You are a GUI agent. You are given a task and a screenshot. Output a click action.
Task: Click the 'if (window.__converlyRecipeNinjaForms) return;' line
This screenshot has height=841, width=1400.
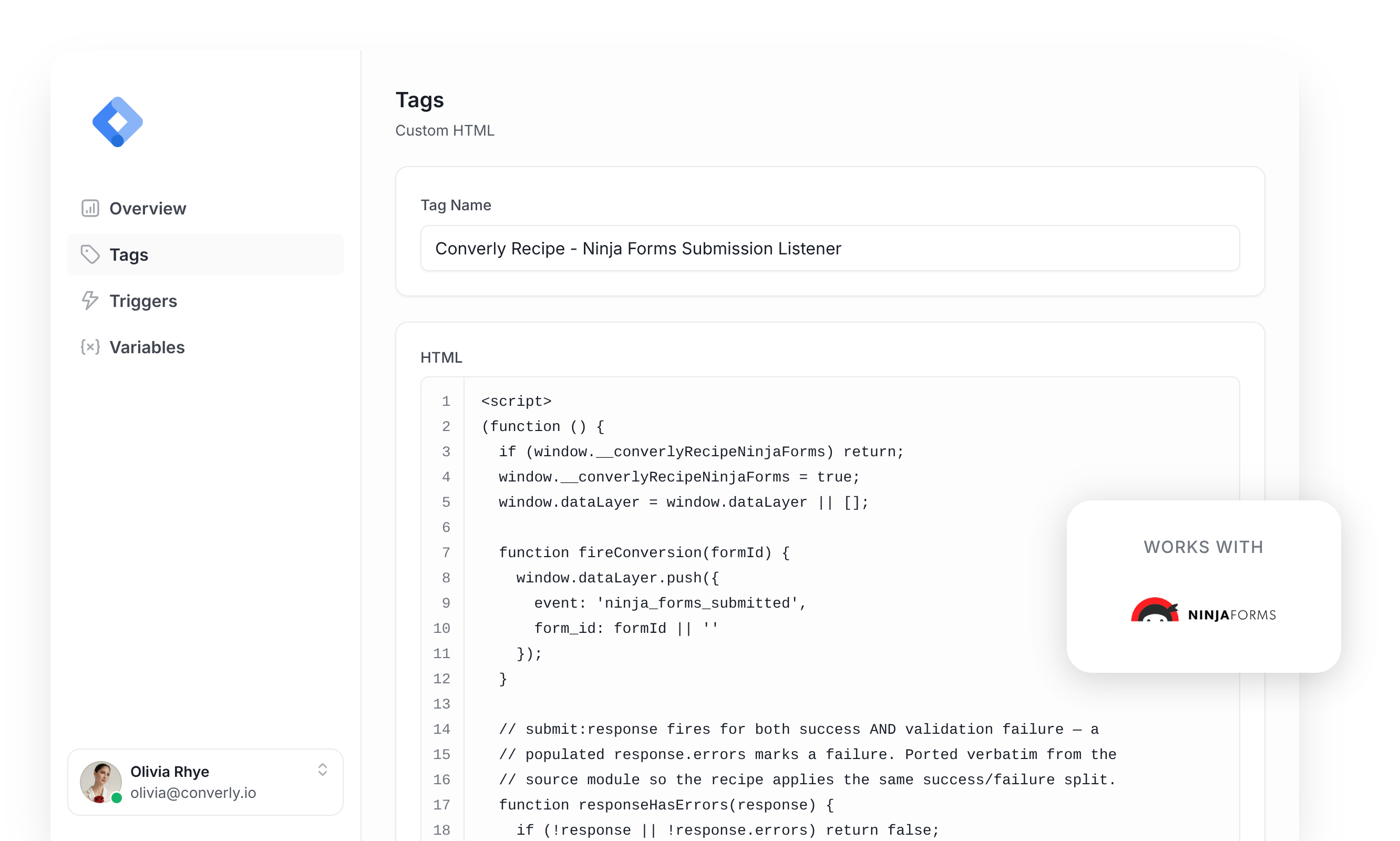[701, 452]
